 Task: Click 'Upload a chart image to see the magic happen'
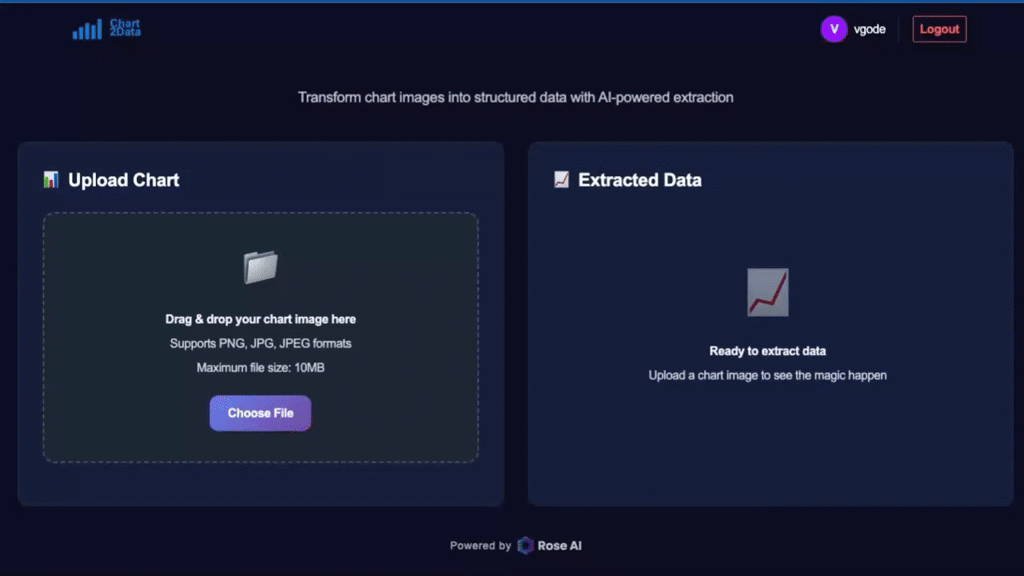point(767,376)
